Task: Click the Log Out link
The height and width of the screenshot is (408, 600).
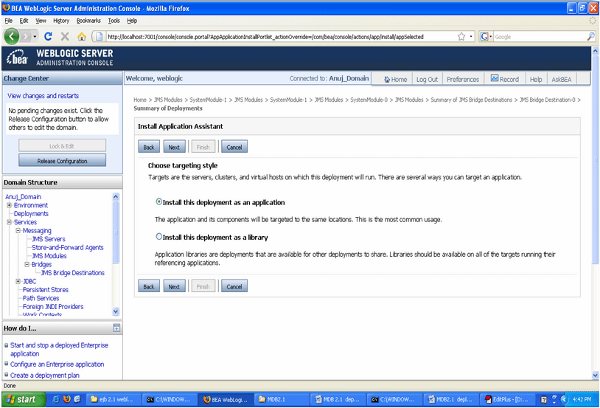Action: (427, 79)
